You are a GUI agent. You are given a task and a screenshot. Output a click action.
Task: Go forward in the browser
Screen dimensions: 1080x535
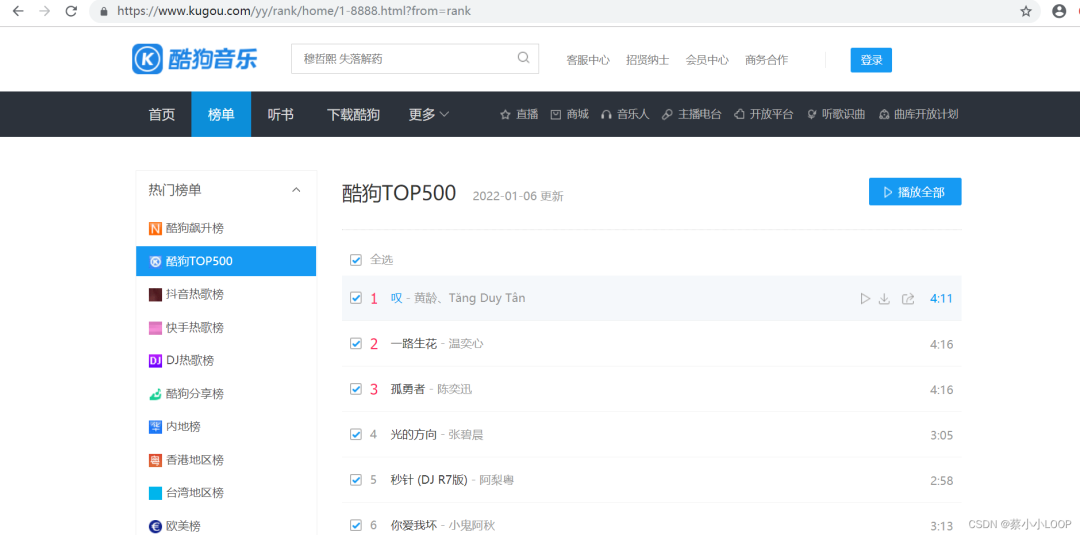(x=45, y=12)
